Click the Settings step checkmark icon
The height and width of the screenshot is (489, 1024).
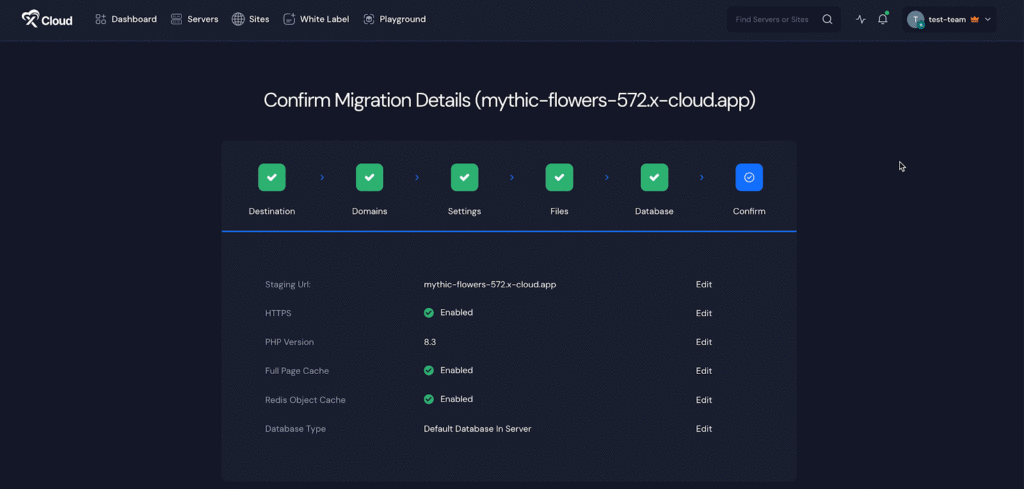click(464, 177)
